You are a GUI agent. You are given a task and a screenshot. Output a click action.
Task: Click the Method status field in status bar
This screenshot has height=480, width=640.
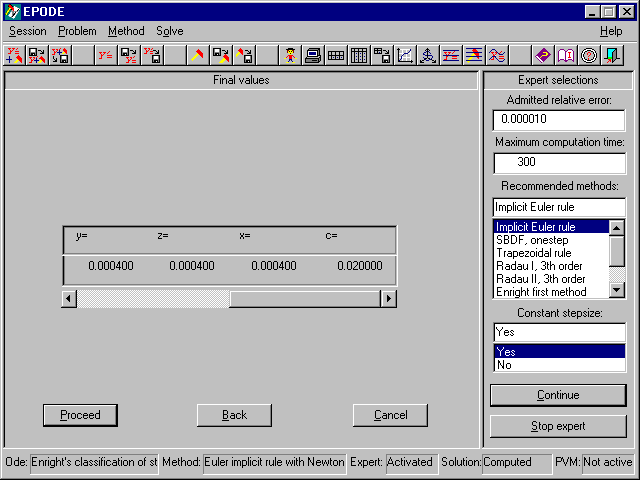[x=274, y=462]
